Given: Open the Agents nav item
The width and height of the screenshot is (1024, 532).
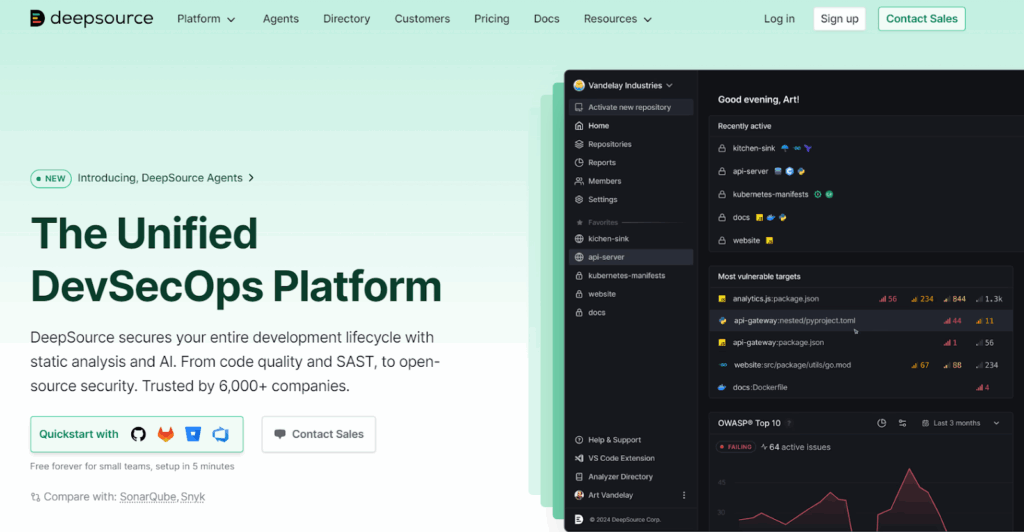Looking at the screenshot, I should (x=281, y=19).
